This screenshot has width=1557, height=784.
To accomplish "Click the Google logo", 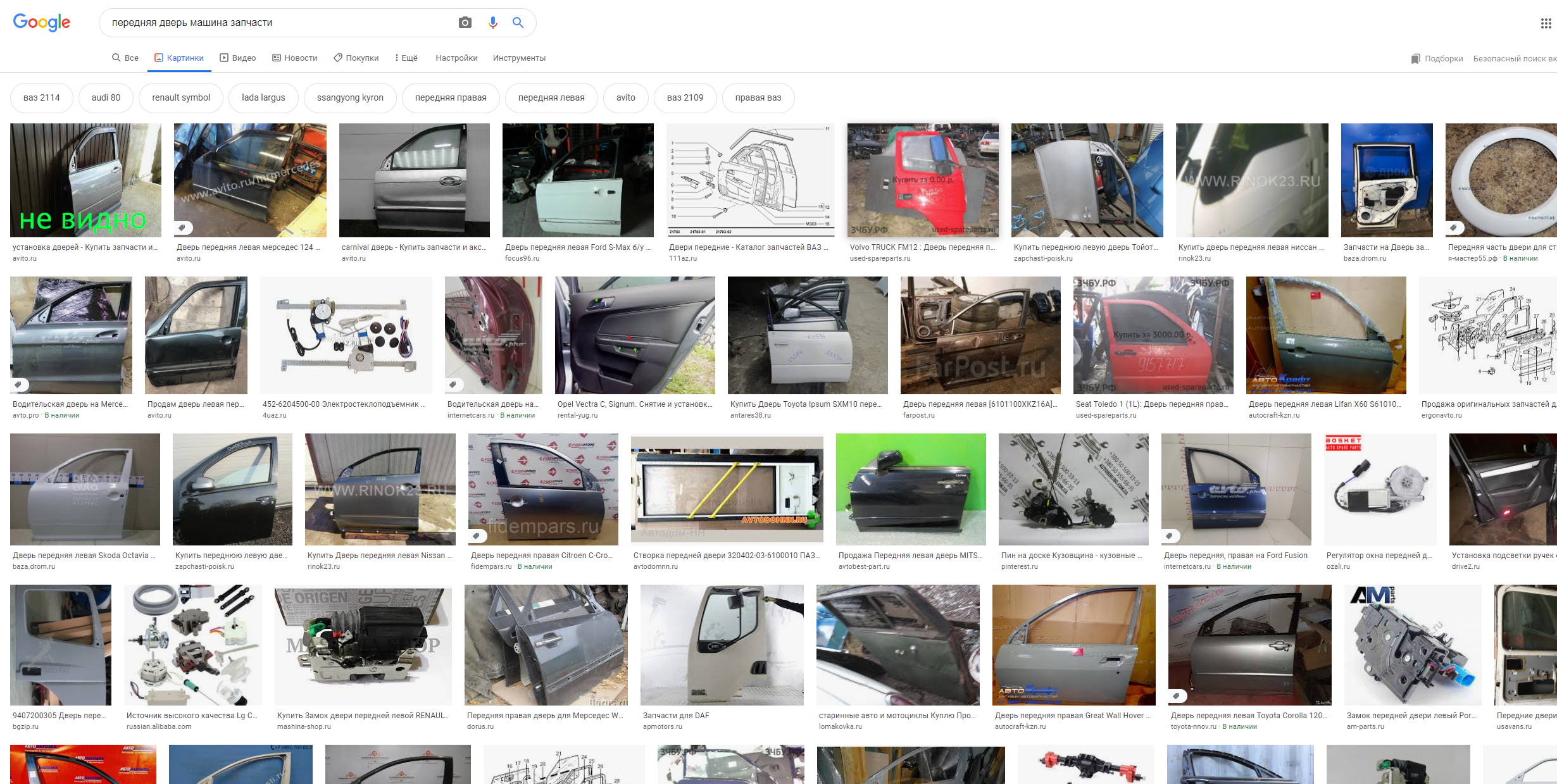I will (42, 23).
